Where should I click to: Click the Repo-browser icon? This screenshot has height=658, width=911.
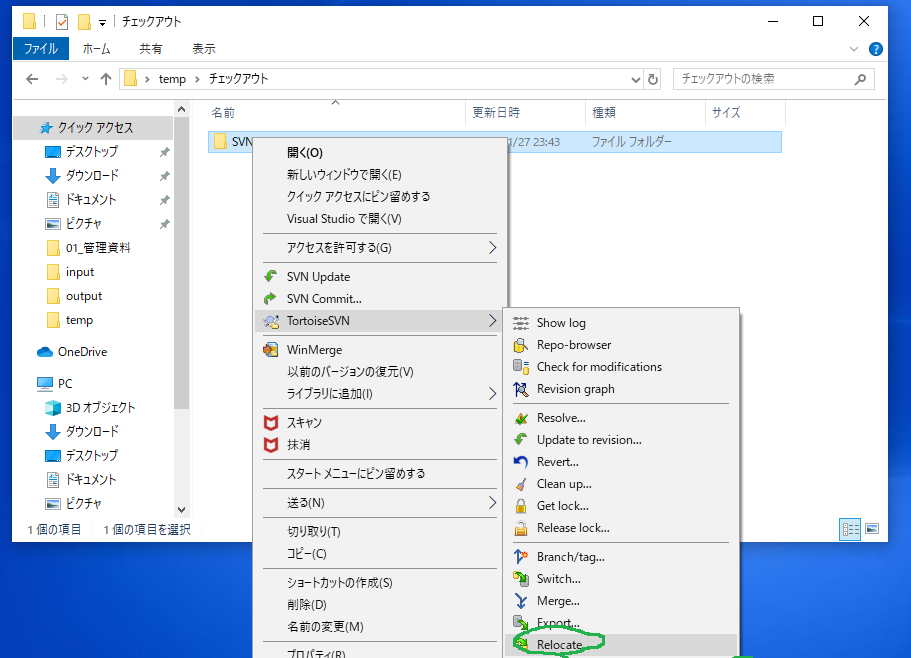point(521,345)
